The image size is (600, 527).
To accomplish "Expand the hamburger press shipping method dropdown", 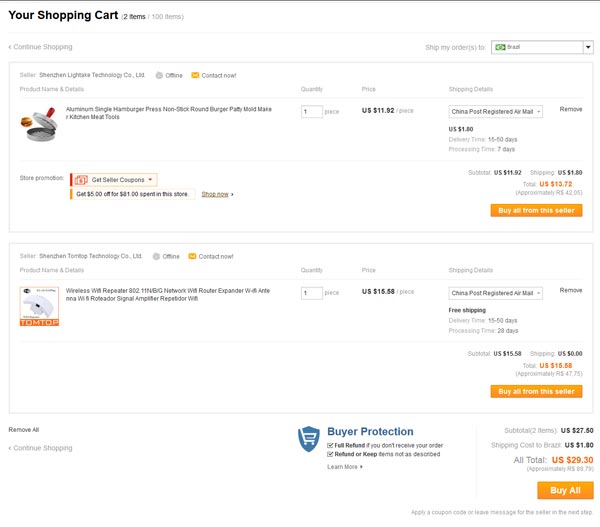I will tap(496, 111).
